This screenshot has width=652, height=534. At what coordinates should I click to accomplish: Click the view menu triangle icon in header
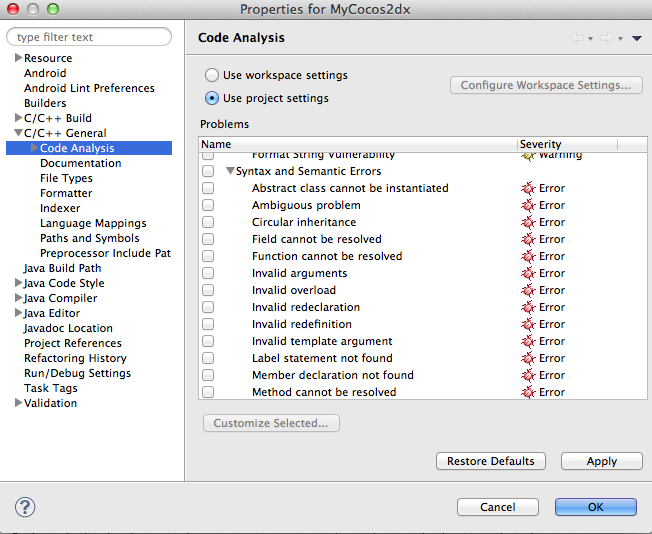coord(637,38)
